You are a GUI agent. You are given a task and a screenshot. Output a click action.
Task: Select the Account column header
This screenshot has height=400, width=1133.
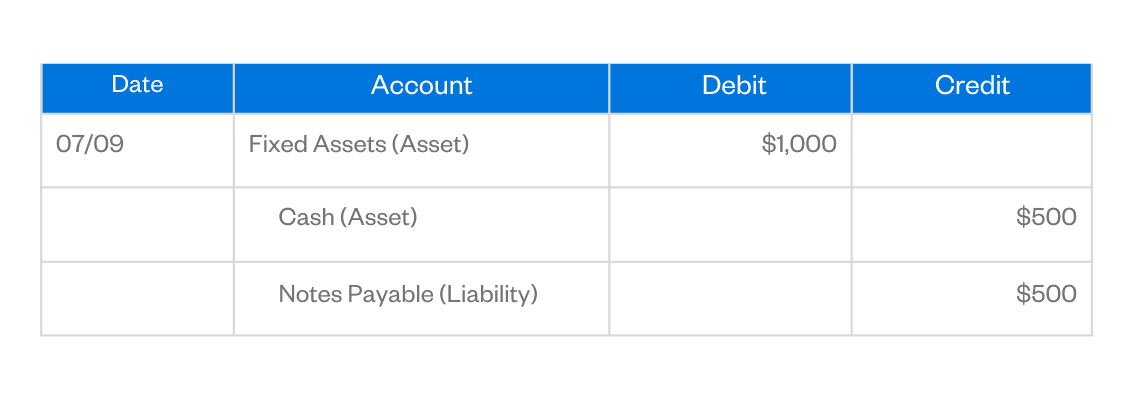pos(421,86)
